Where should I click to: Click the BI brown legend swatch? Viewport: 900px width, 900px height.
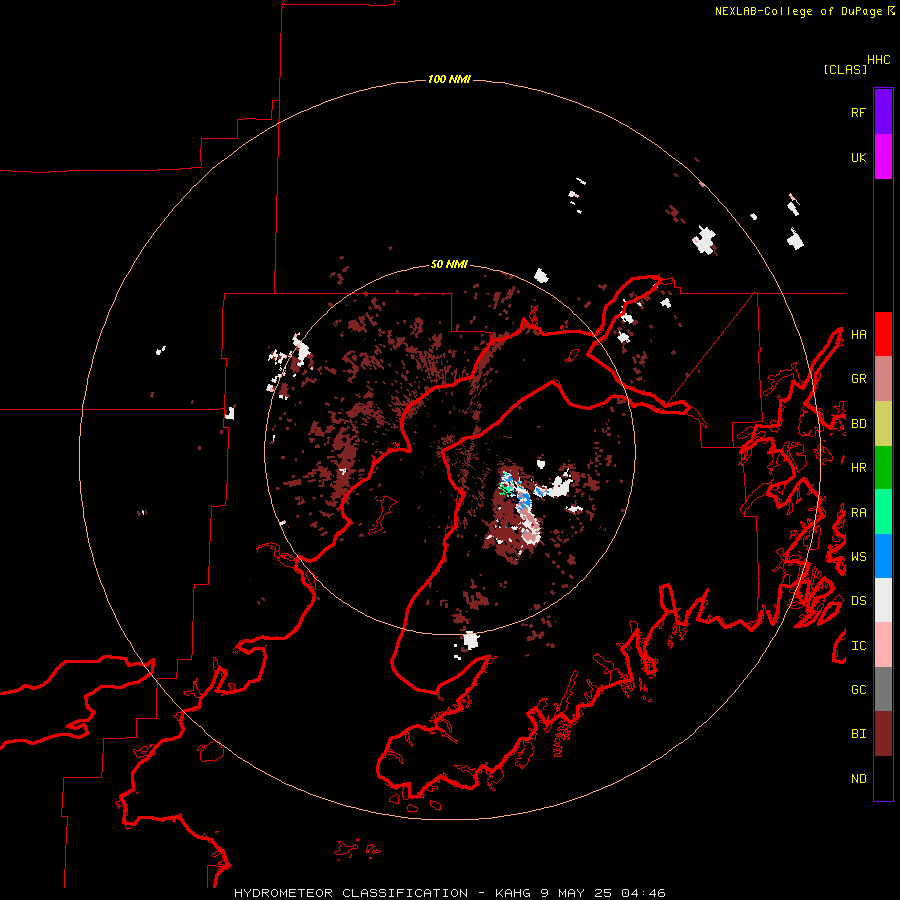click(883, 734)
